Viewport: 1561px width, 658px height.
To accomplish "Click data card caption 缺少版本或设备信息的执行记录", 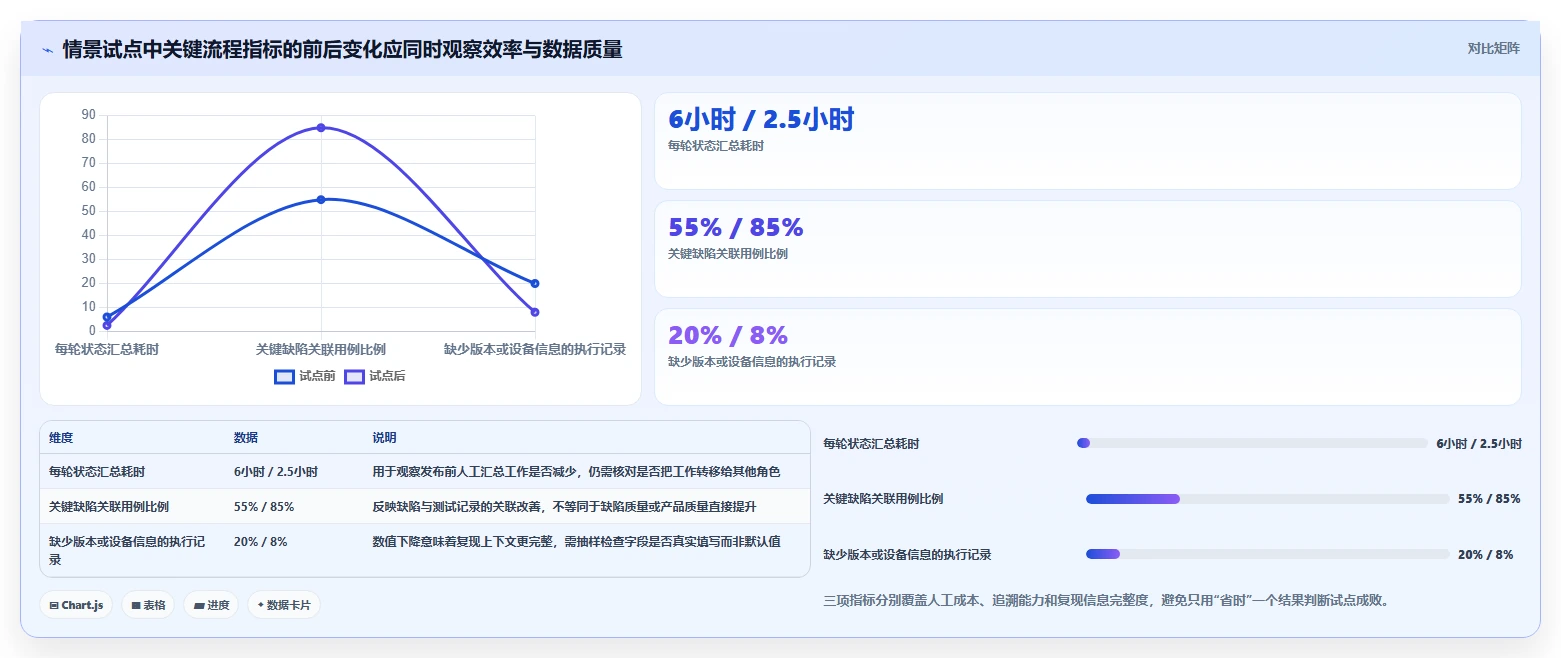I will (x=752, y=362).
